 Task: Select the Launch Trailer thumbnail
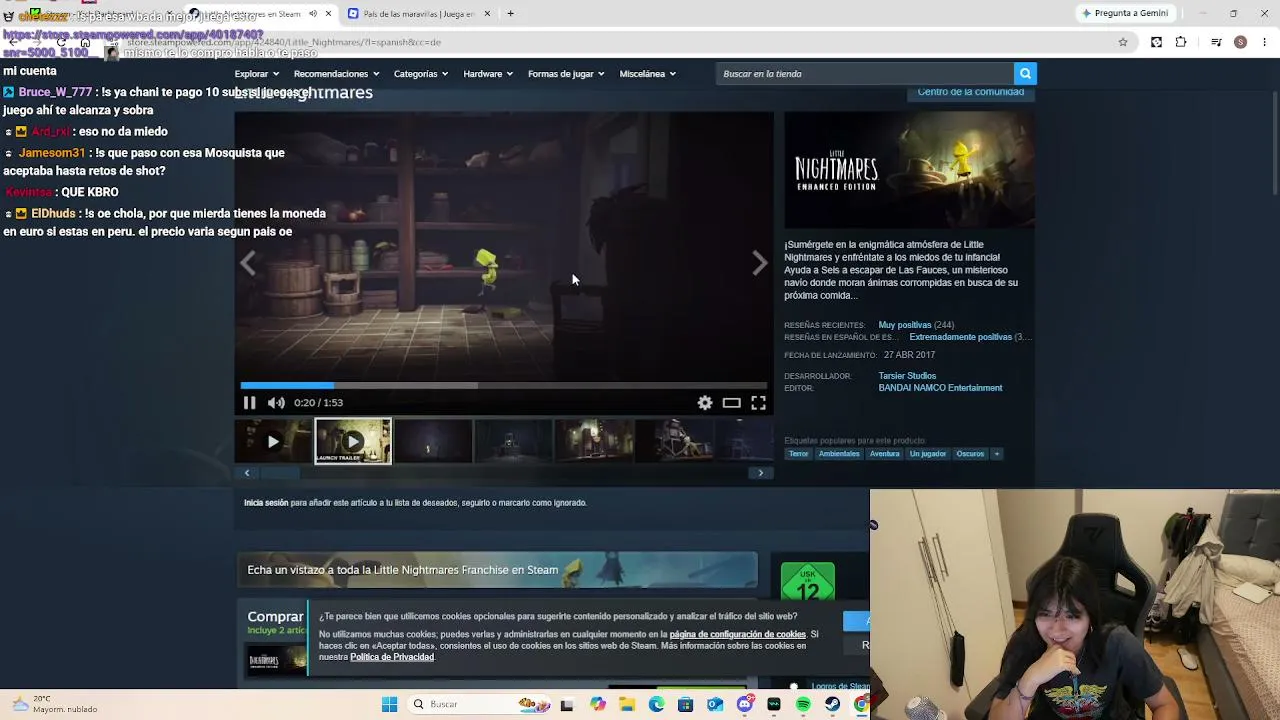point(353,441)
